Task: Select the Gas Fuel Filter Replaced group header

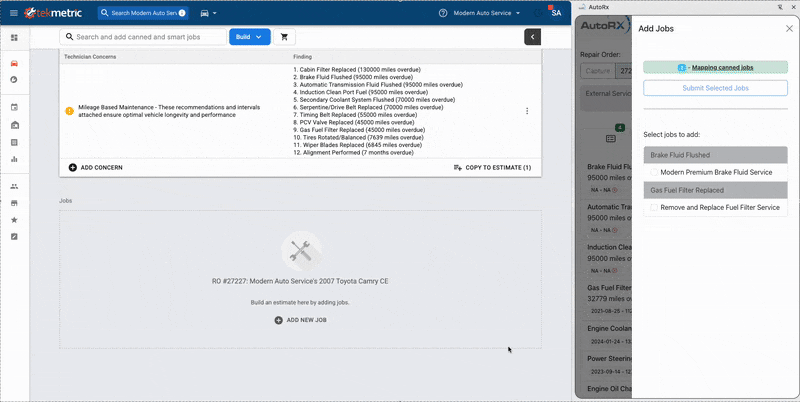Action: (715, 190)
